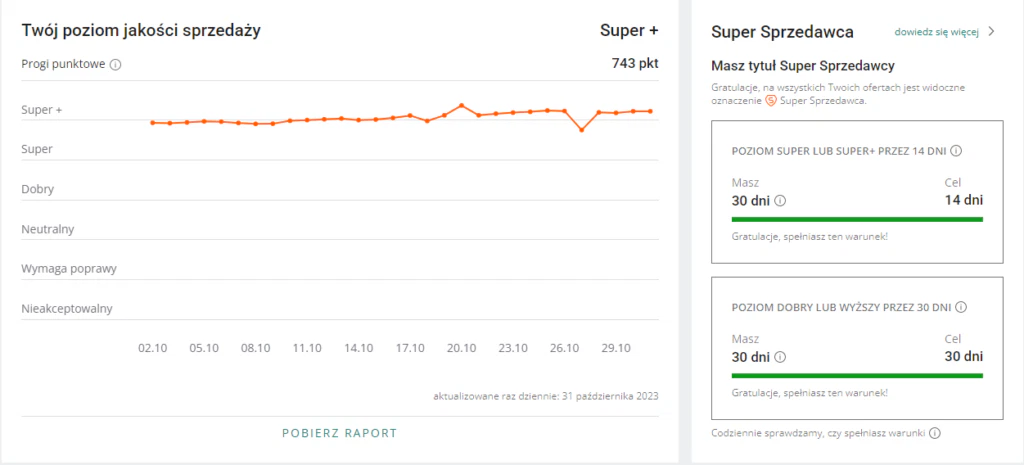Click the chevron arrow after dowiedz się więcej
The height and width of the screenshot is (465, 1024).
click(x=991, y=31)
